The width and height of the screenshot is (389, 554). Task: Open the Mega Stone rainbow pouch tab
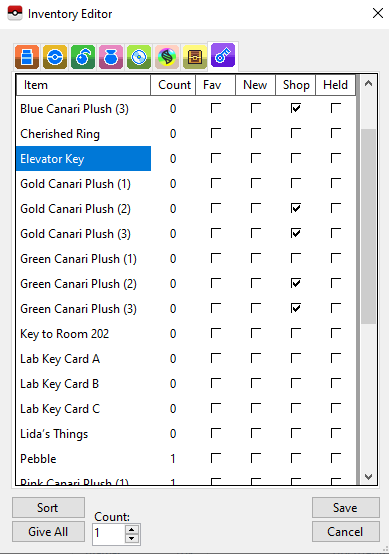coord(167,57)
